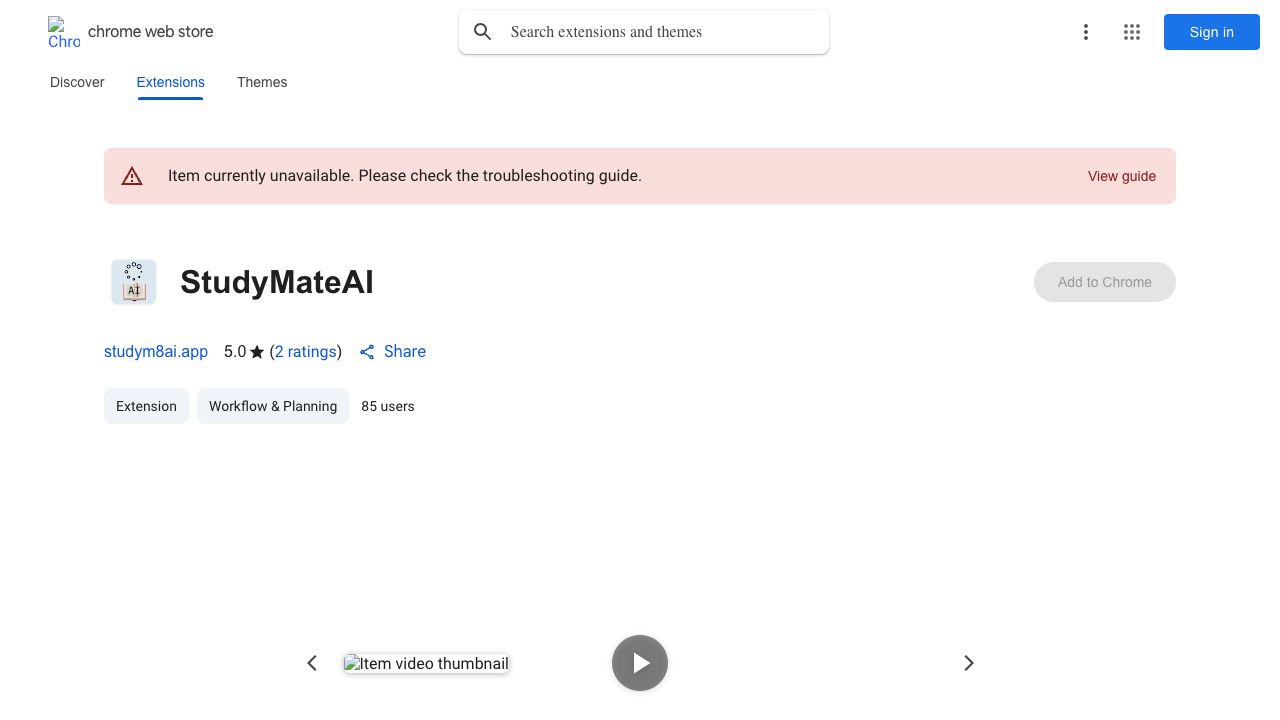Screen dimensions: 1280x720
Task: Click the Sign in button
Action: coord(1211,32)
